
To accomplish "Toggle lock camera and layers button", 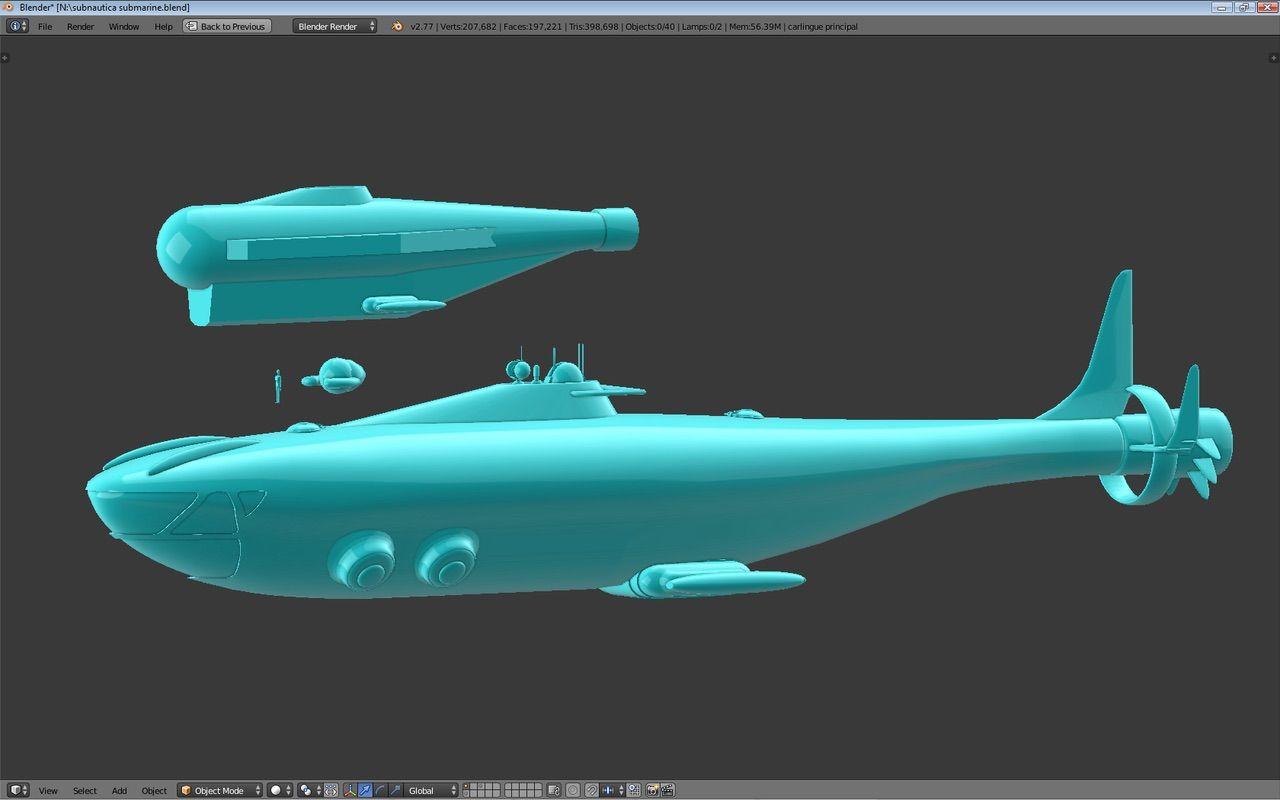I will click(553, 790).
